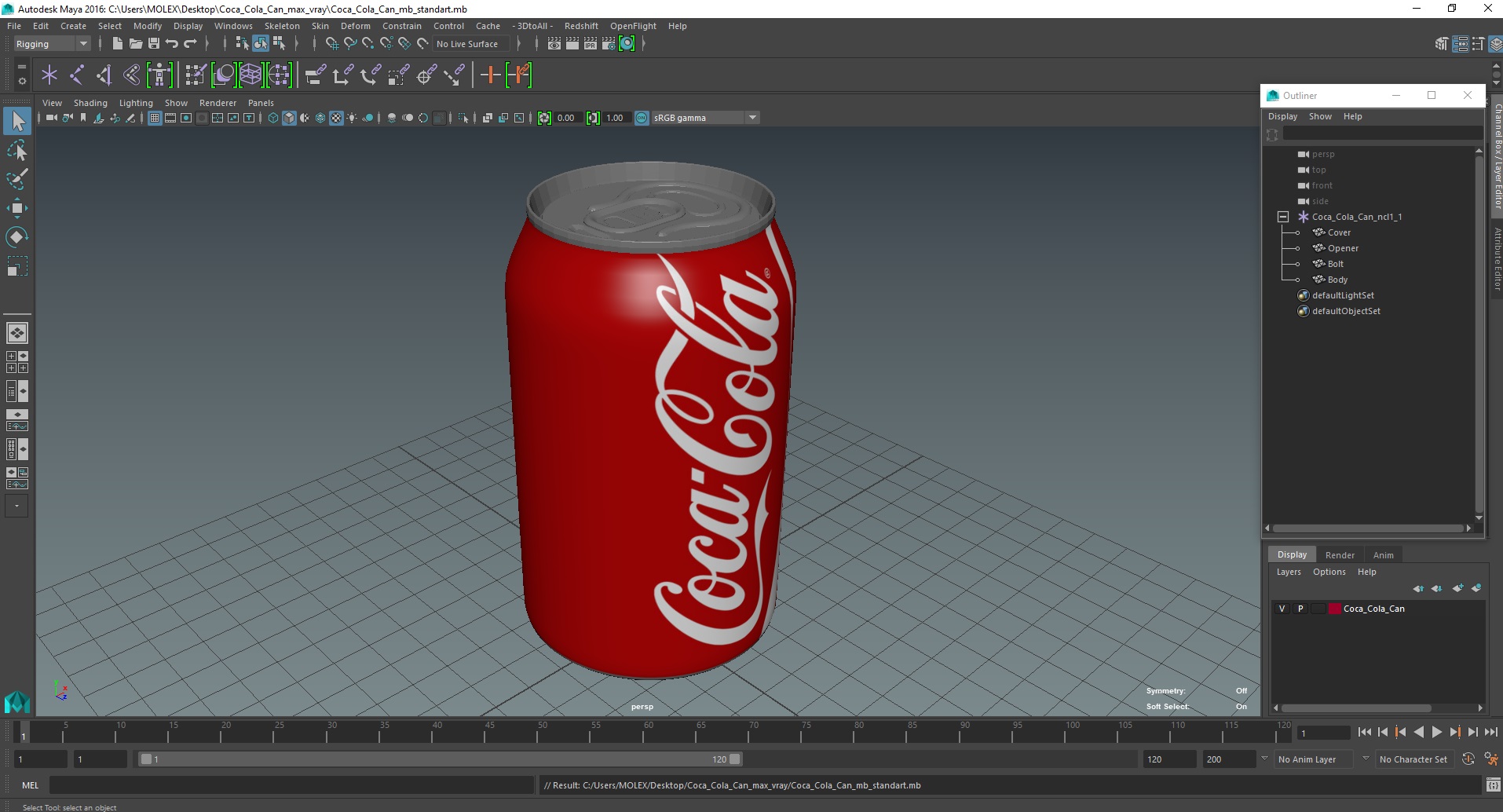
Task: Click the HumanIK character shelf icon
Action: (x=159, y=75)
